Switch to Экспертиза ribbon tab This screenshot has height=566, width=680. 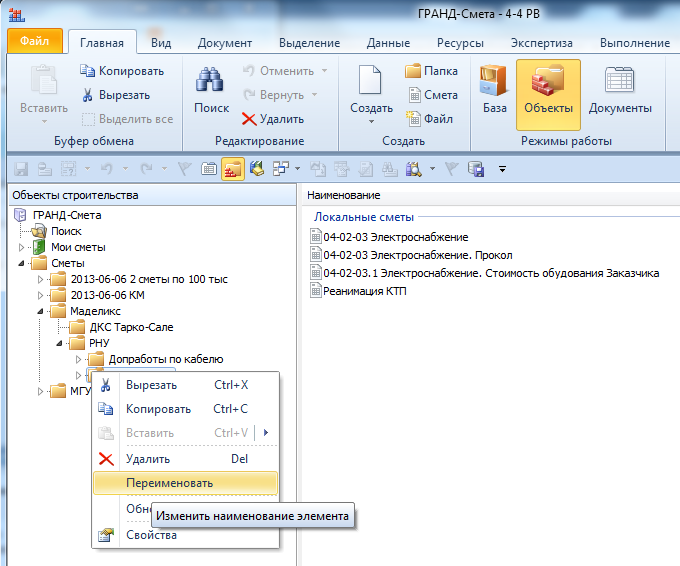[542, 43]
